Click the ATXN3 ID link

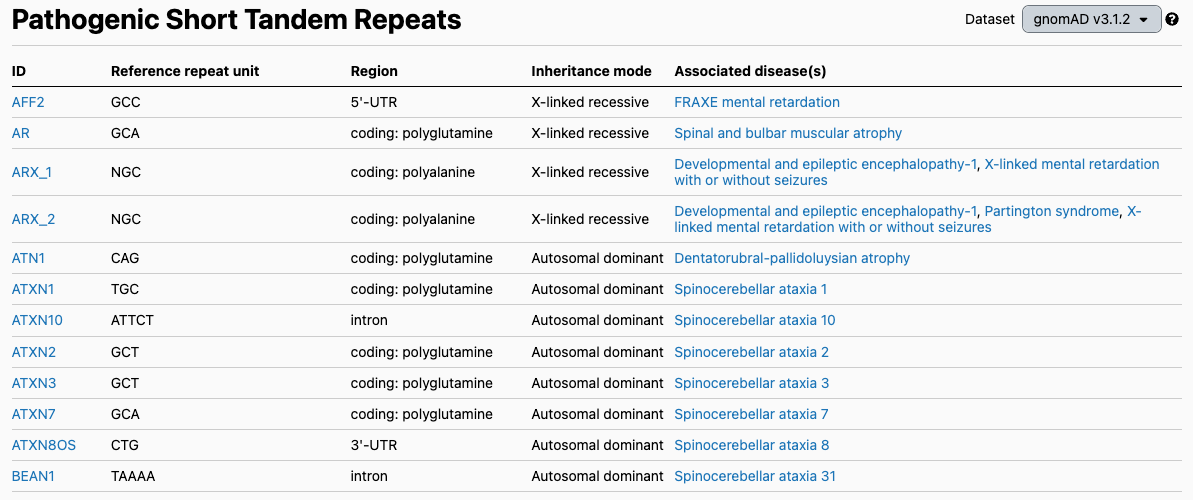(33, 383)
